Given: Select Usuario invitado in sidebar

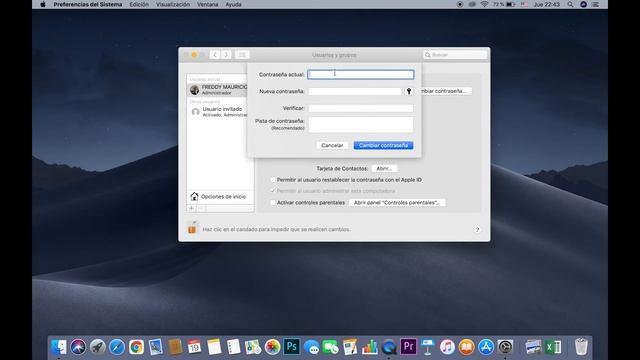Looking at the screenshot, I should 218,111.
